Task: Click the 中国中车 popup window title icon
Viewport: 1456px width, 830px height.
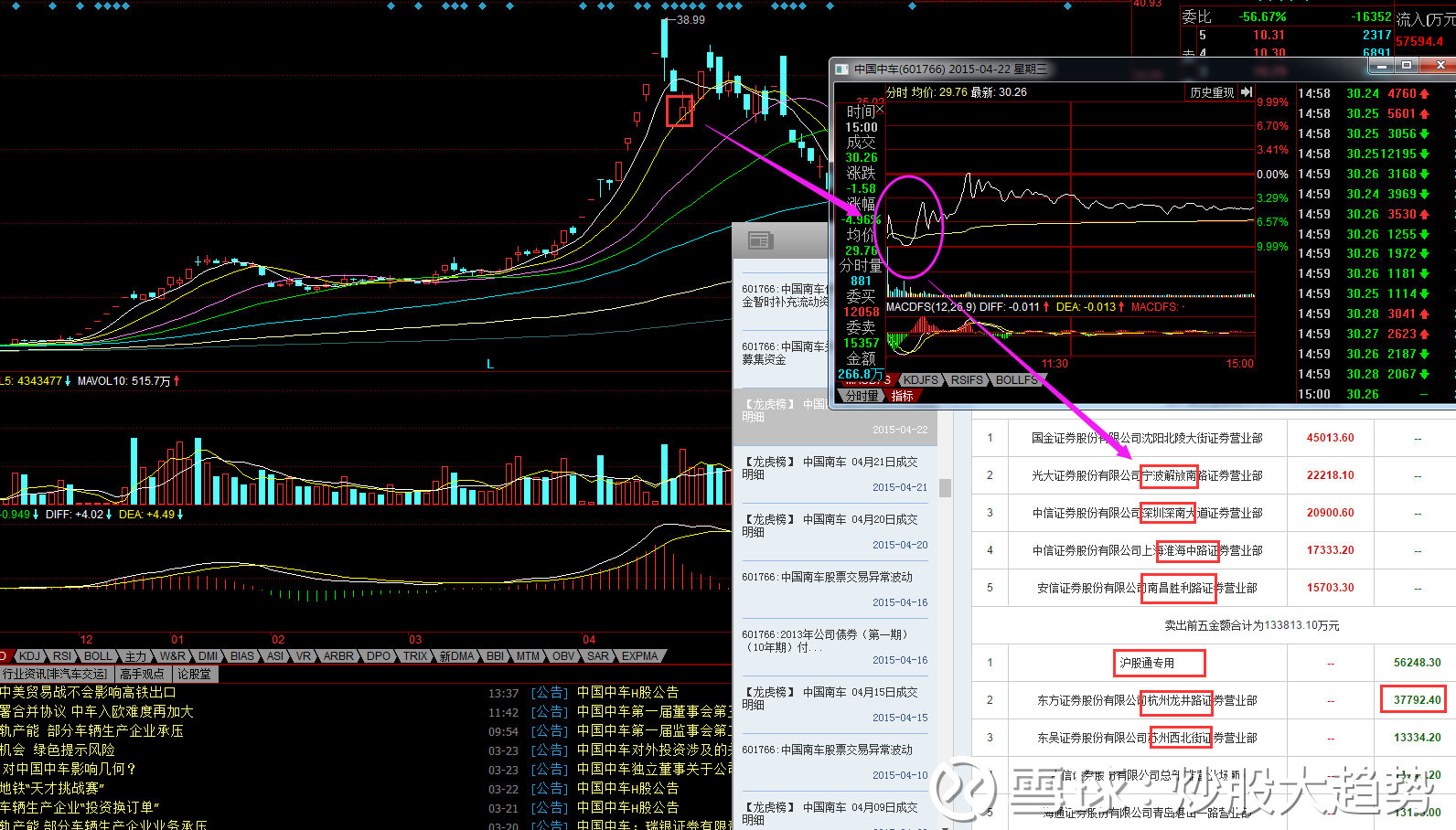Action: click(841, 69)
